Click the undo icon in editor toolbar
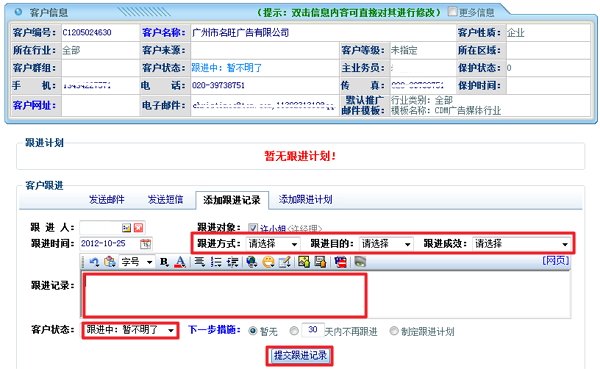Viewport: 600px width, 369px height. point(94,262)
